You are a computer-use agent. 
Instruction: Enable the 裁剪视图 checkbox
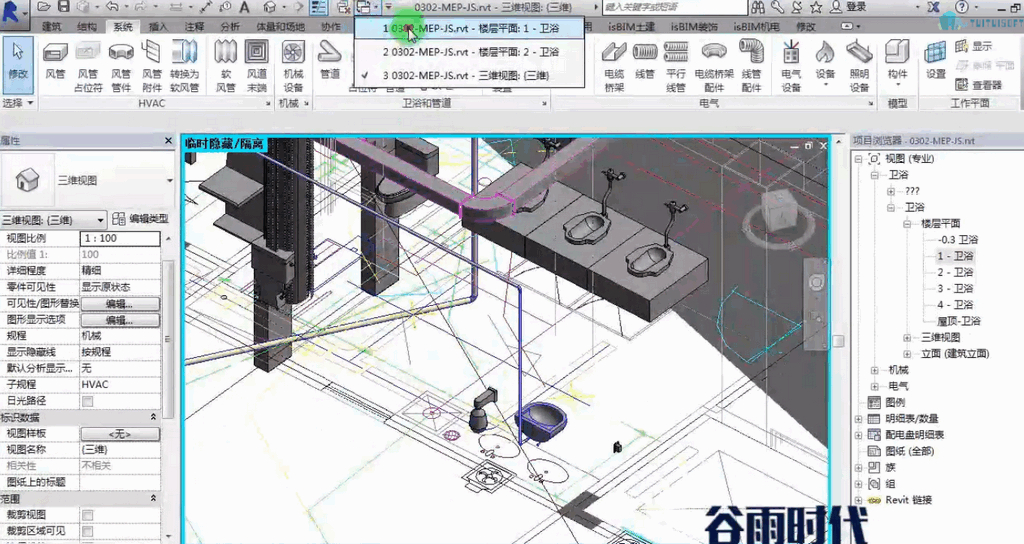pyautogui.click(x=88, y=515)
